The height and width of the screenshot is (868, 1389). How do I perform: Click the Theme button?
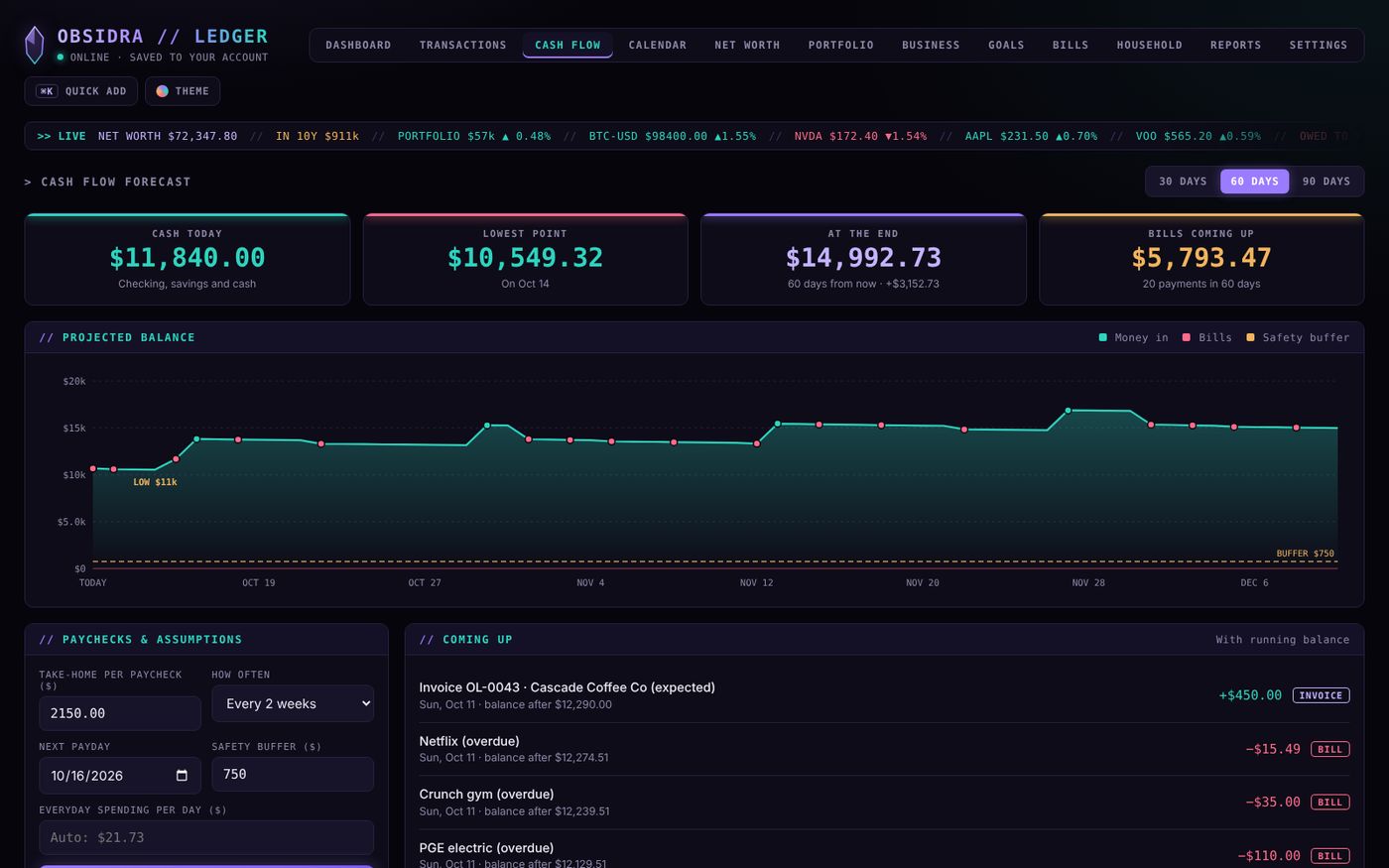coord(183,91)
